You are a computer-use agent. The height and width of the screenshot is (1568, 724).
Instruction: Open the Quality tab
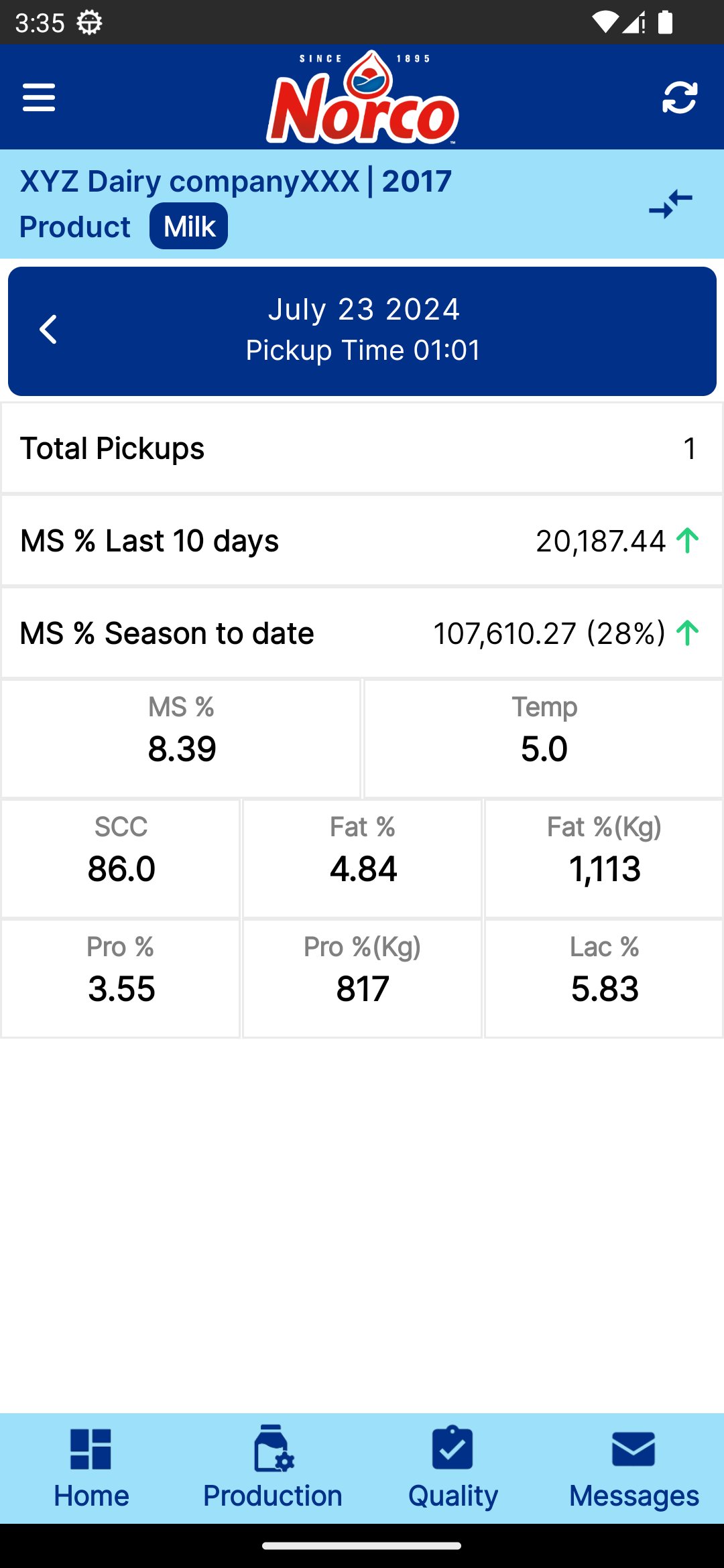coord(453,1467)
